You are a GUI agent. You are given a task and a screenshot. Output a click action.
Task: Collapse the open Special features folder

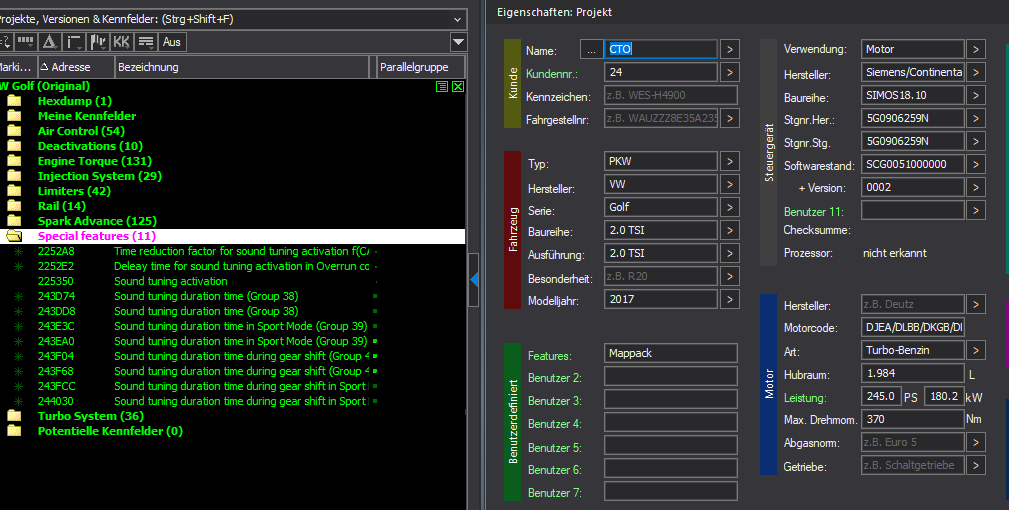pos(14,236)
